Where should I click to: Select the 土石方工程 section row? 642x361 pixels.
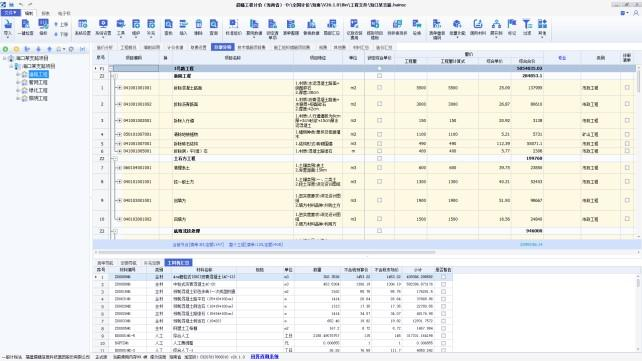(364, 158)
